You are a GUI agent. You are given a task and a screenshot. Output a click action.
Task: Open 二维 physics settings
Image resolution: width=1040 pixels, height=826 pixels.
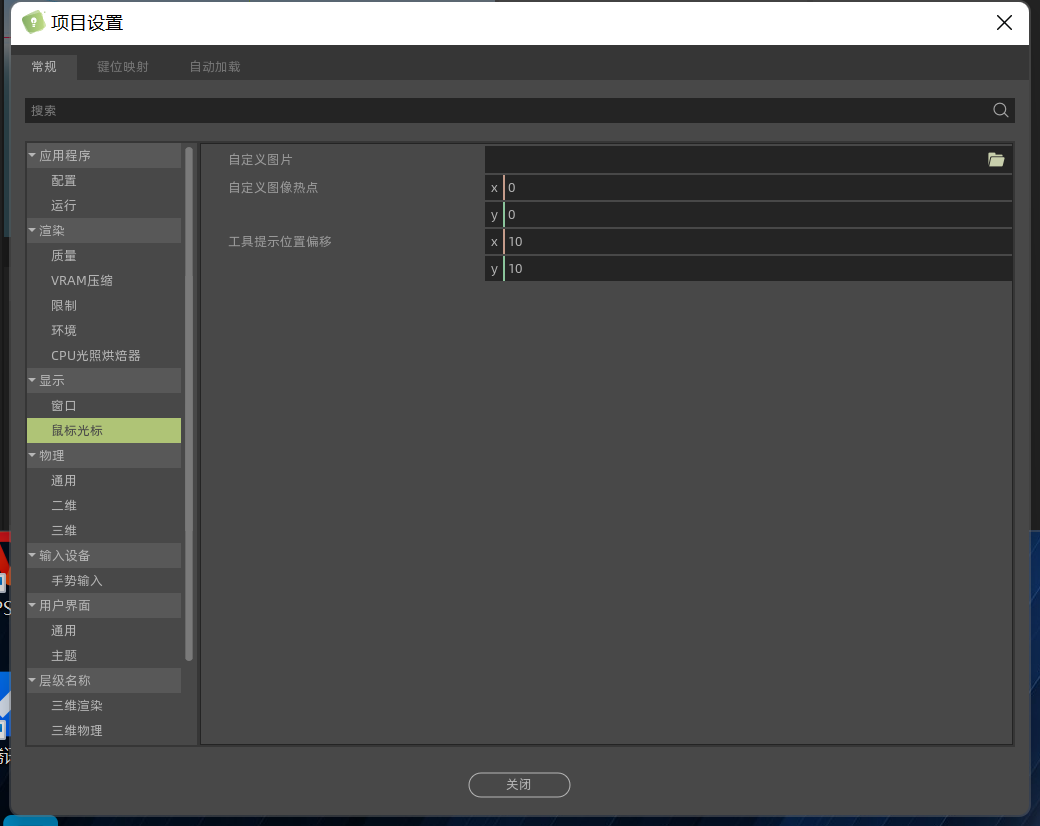103,506
